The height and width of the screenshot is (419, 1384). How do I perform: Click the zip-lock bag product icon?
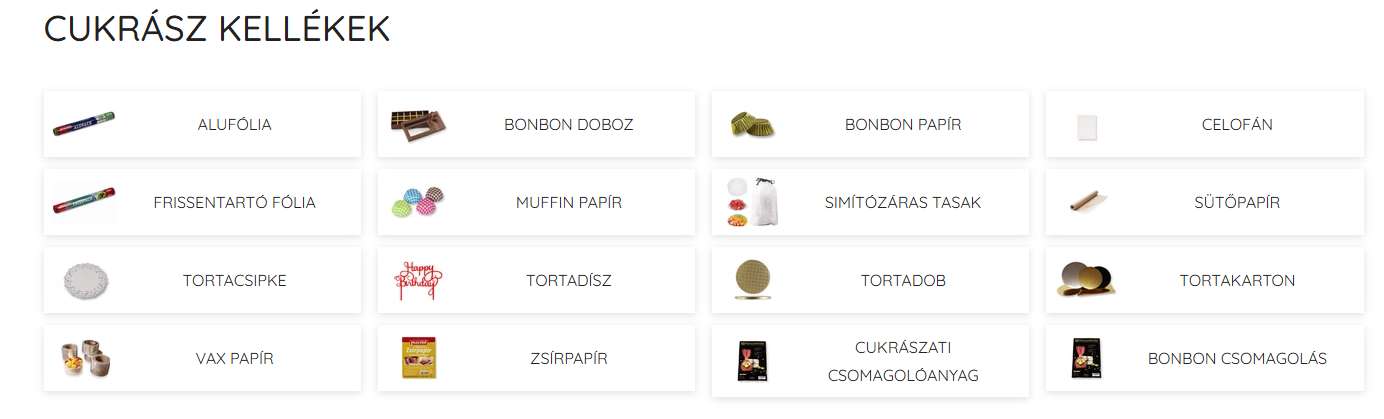[x=752, y=202]
